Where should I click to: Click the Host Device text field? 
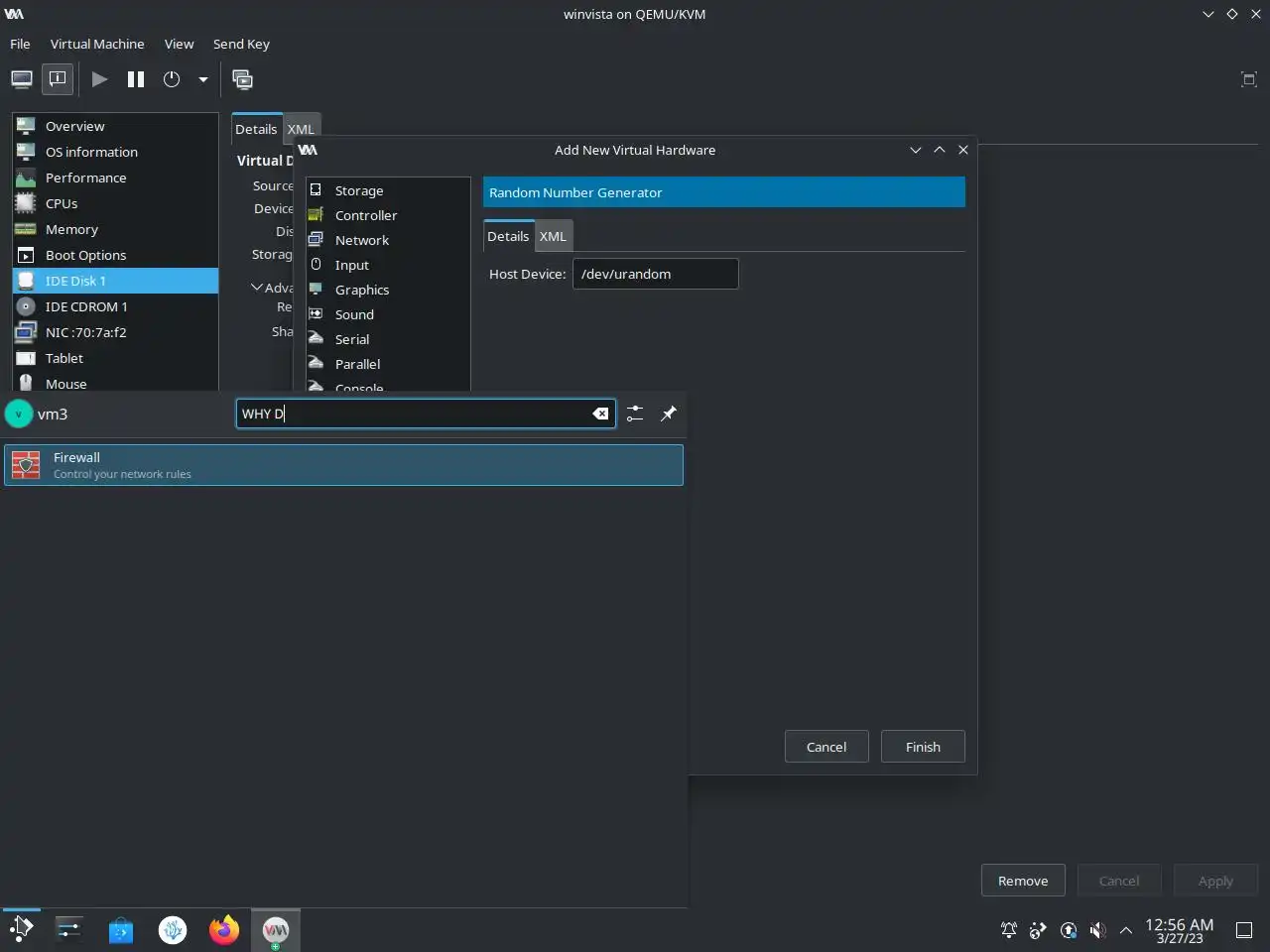point(655,274)
